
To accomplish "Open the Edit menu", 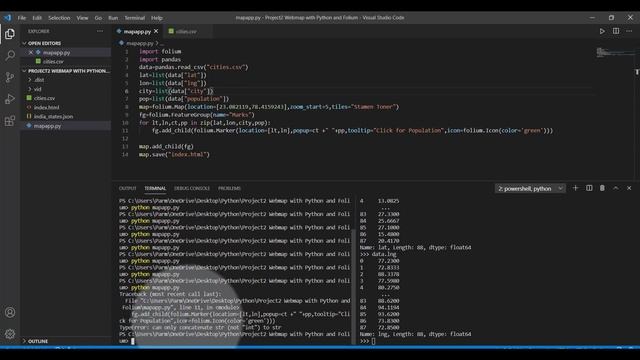I will point(37,18).
